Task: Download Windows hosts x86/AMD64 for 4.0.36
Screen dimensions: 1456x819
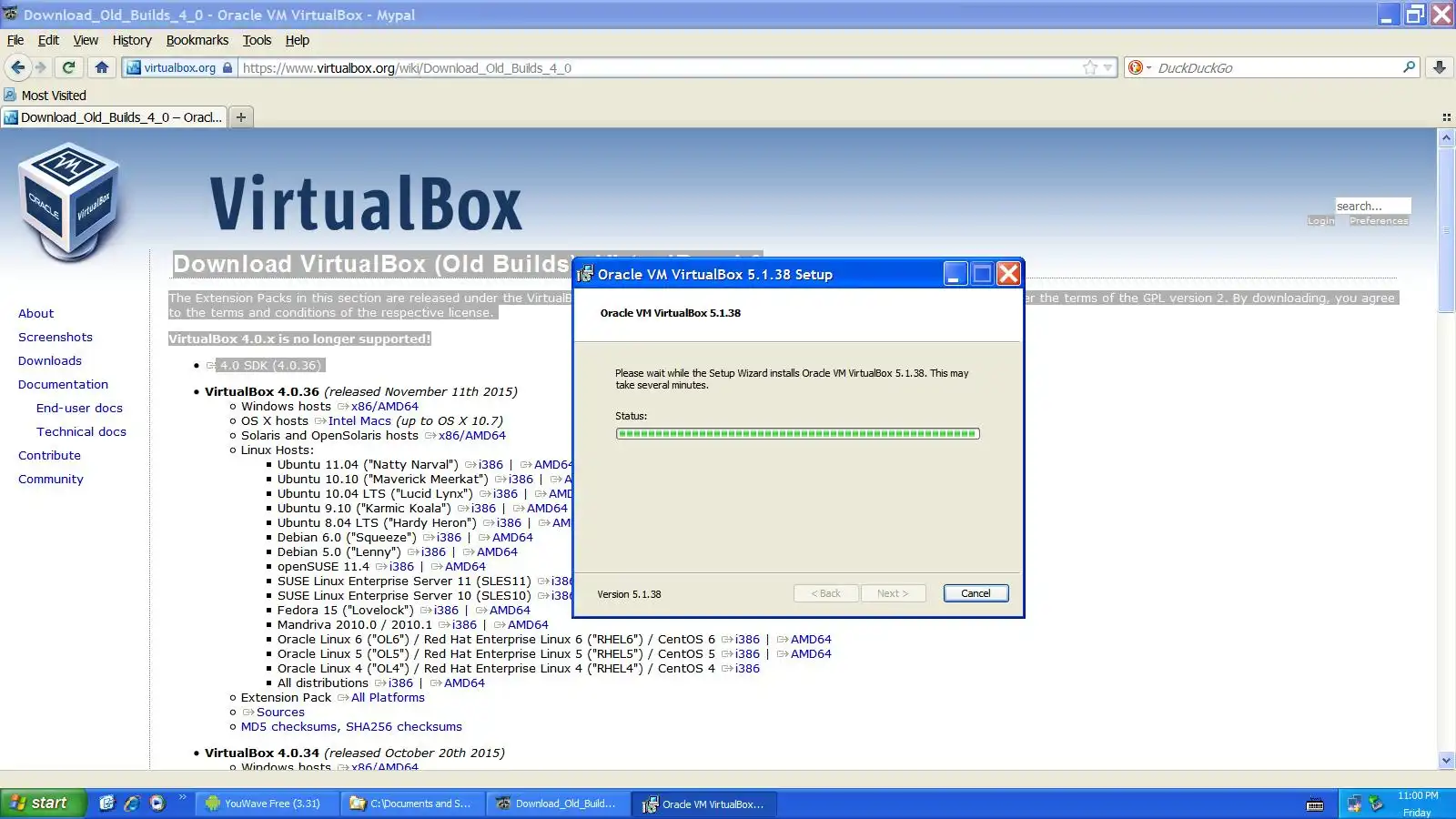Action: pyautogui.click(x=384, y=407)
